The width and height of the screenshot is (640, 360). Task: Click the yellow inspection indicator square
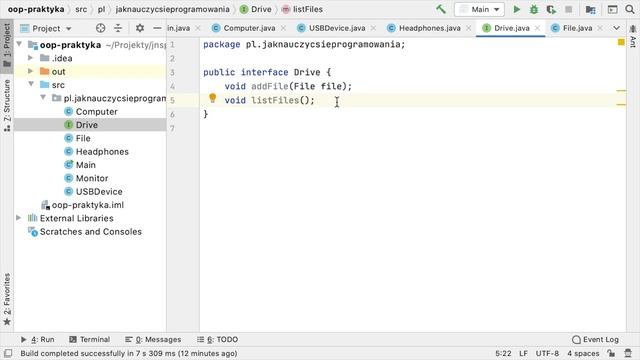coord(621,42)
